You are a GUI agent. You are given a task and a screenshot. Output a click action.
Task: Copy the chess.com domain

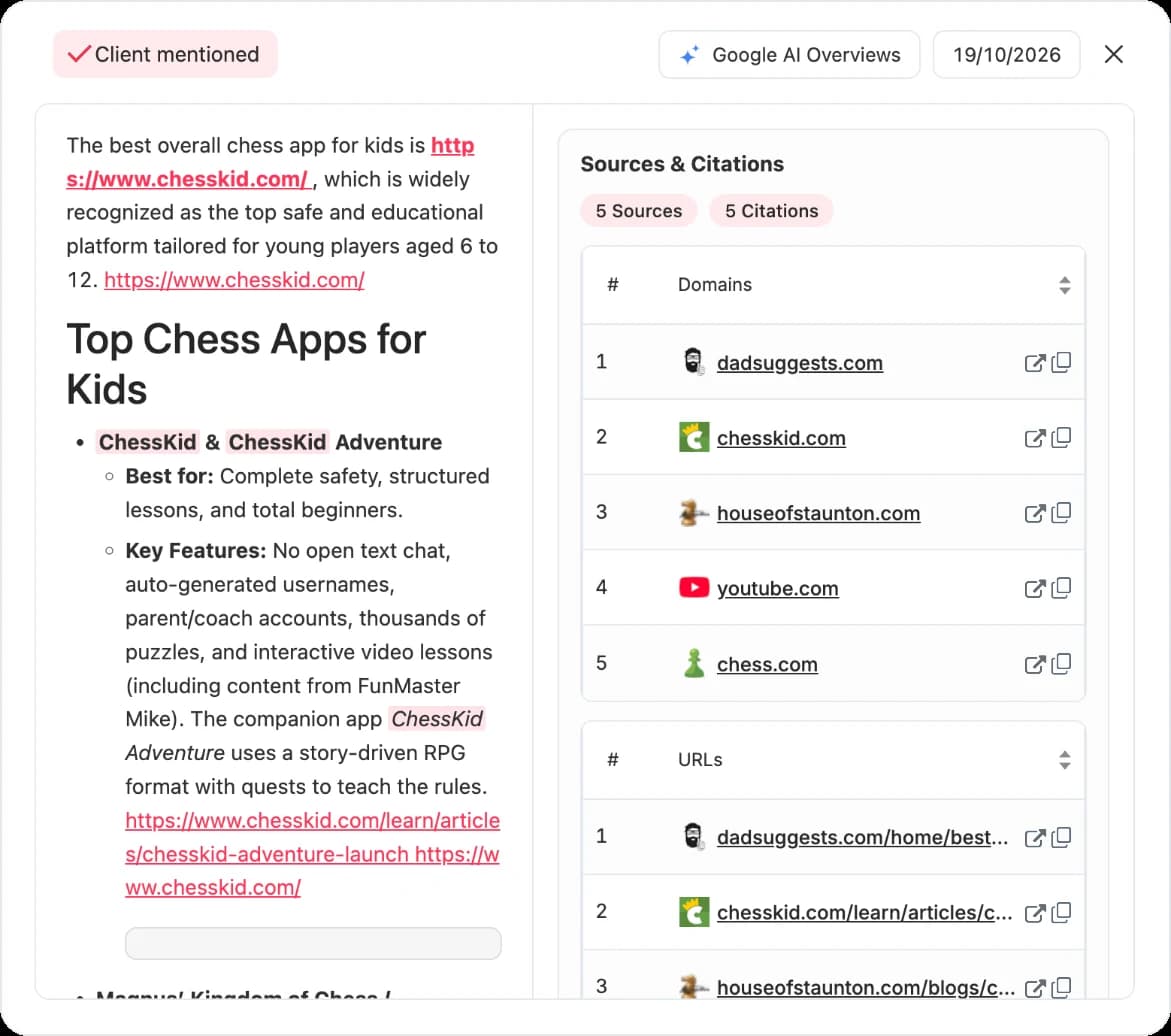1061,664
